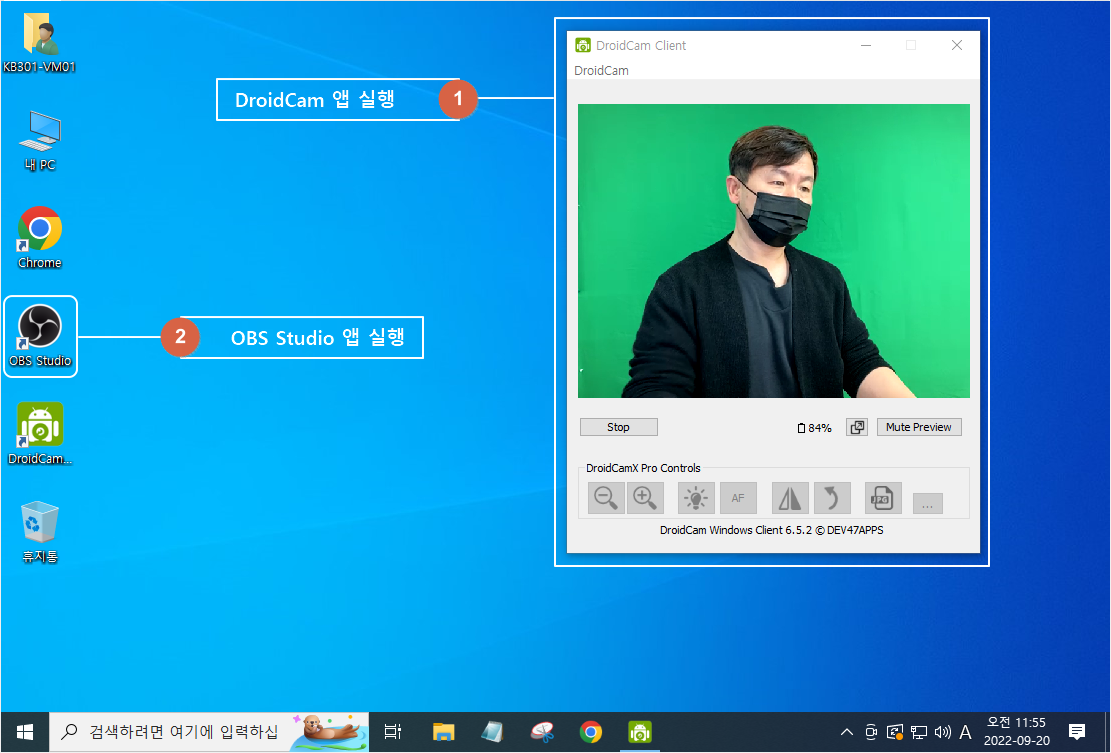Launch DroidCam from the taskbar
This screenshot has width=1111, height=753.
(x=639, y=731)
